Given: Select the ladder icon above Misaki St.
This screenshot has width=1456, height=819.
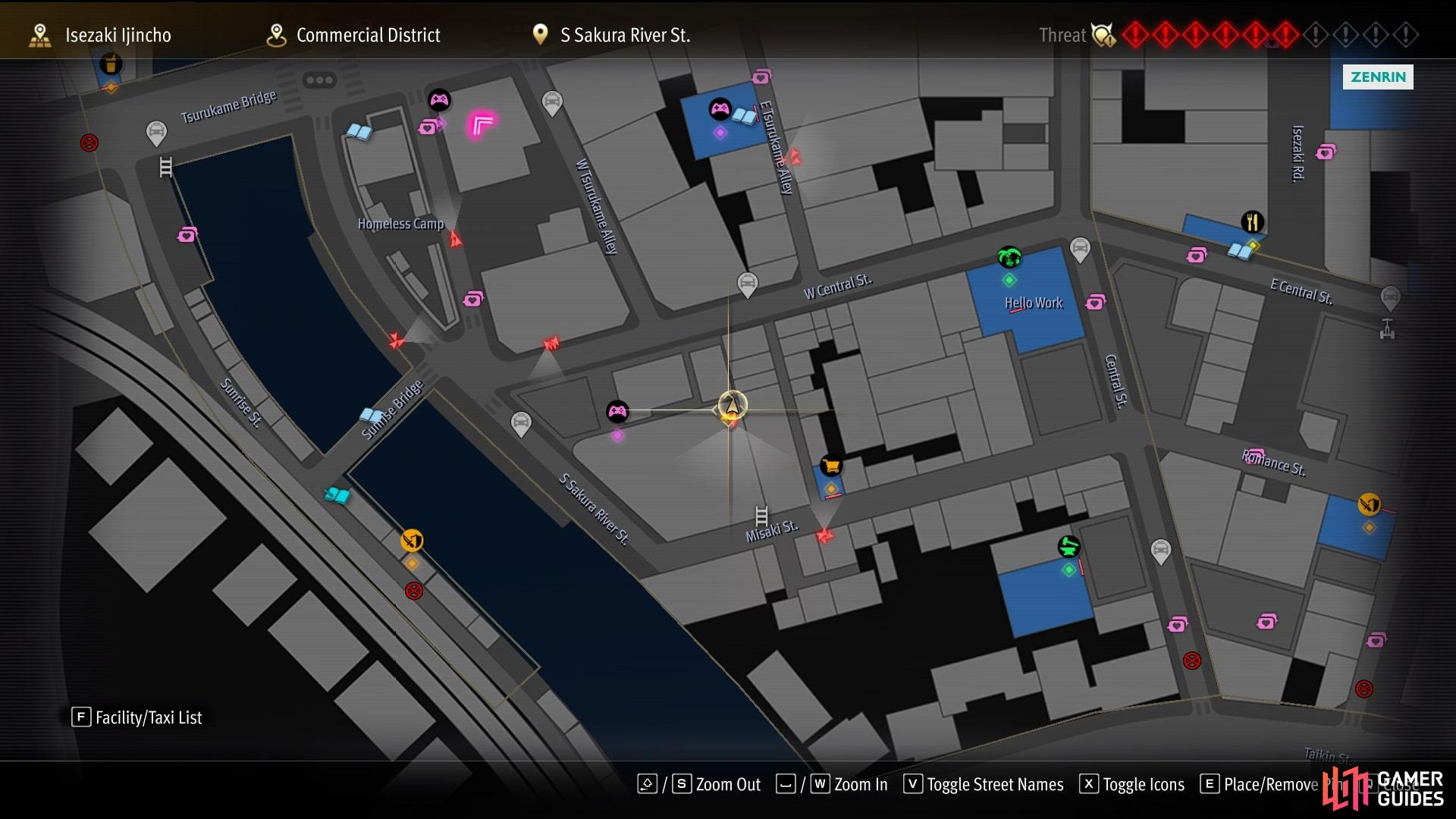Looking at the screenshot, I should pyautogui.click(x=761, y=516).
